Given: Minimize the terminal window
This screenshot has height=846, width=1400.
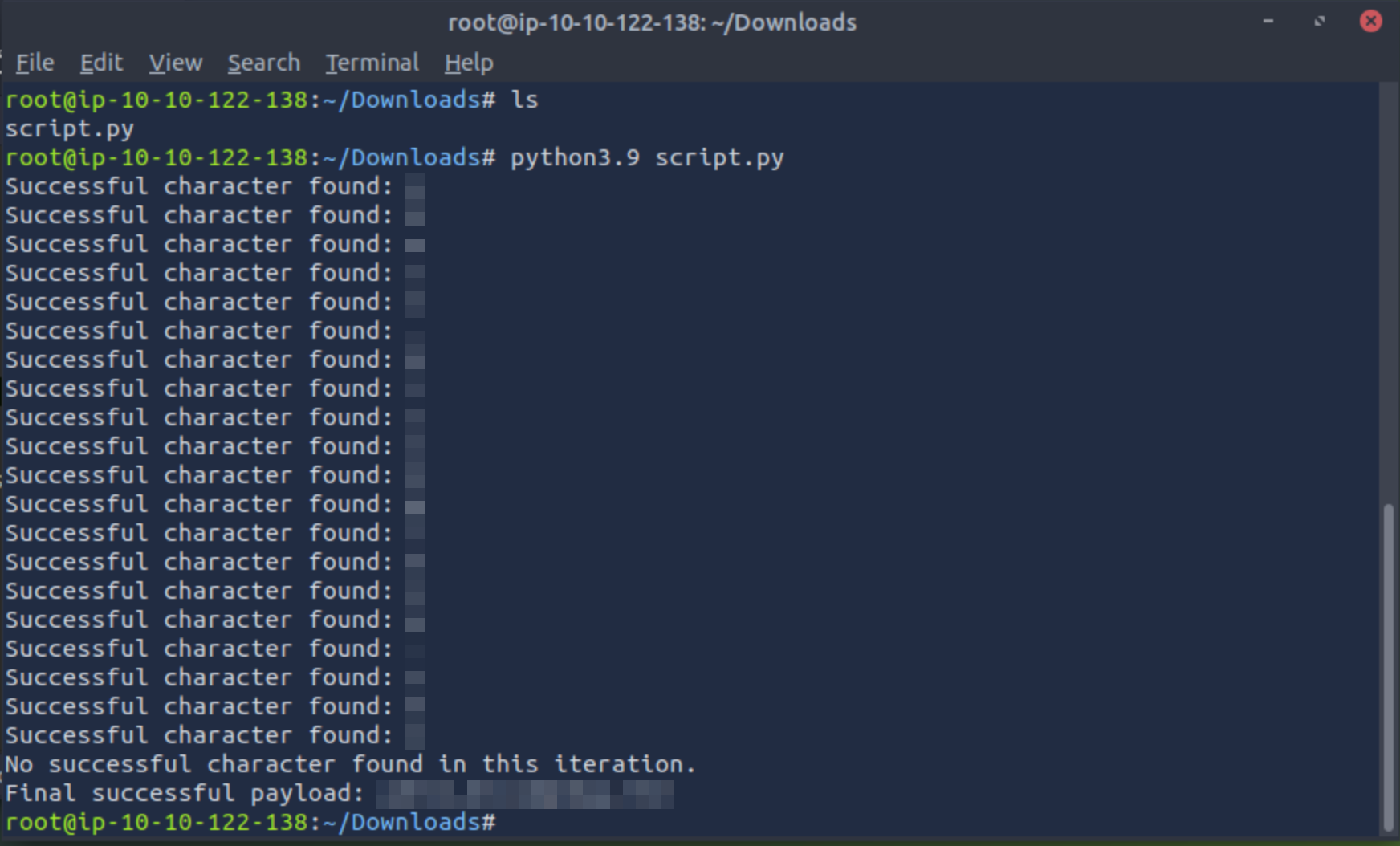Looking at the screenshot, I should point(1268,22).
